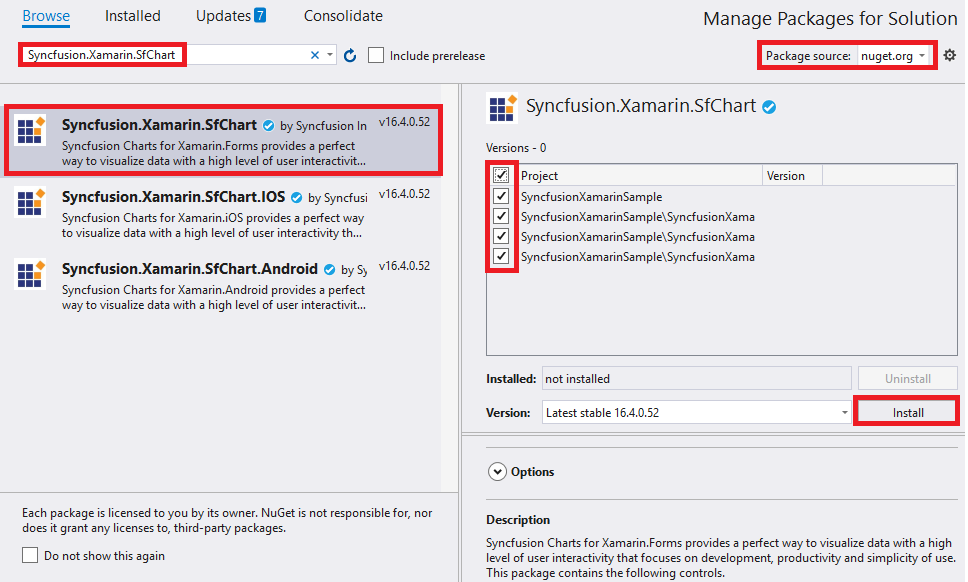Click the Install button

point(907,412)
